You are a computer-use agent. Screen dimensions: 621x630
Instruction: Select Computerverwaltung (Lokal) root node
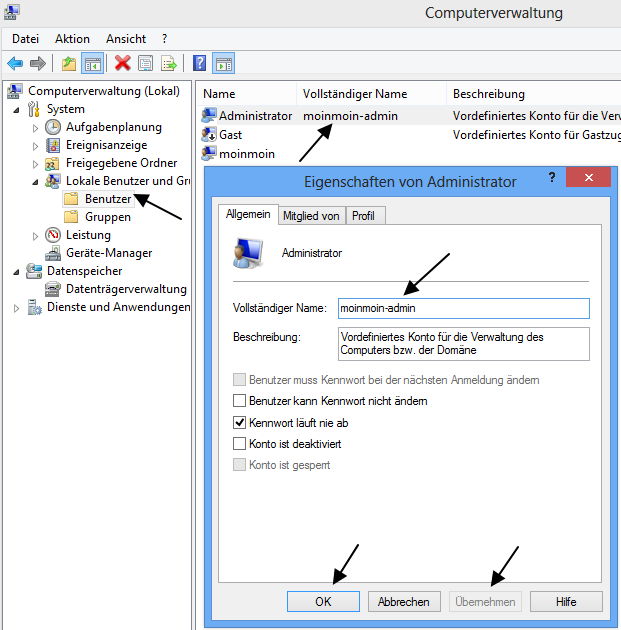(x=104, y=91)
